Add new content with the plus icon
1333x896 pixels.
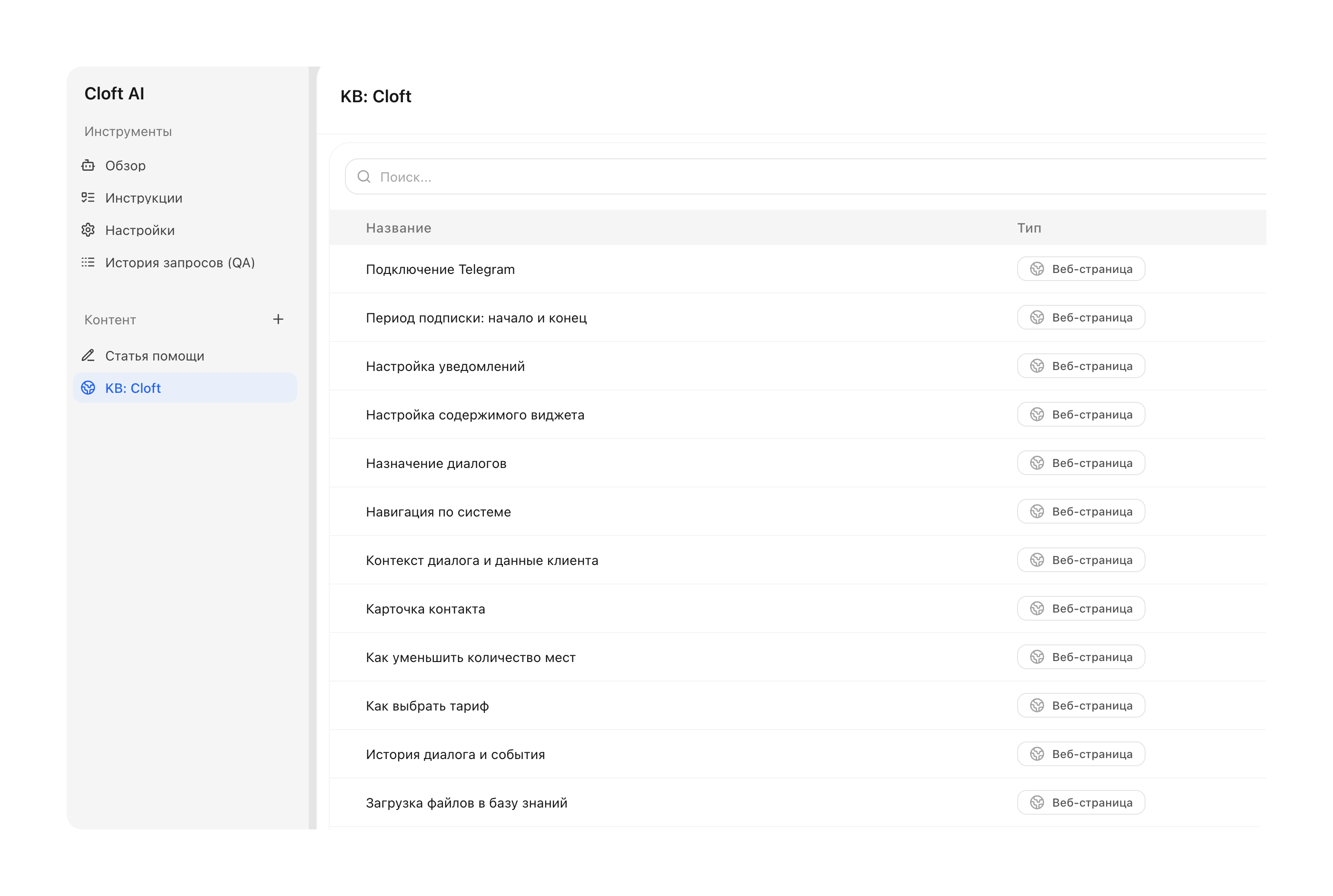pyautogui.click(x=278, y=320)
